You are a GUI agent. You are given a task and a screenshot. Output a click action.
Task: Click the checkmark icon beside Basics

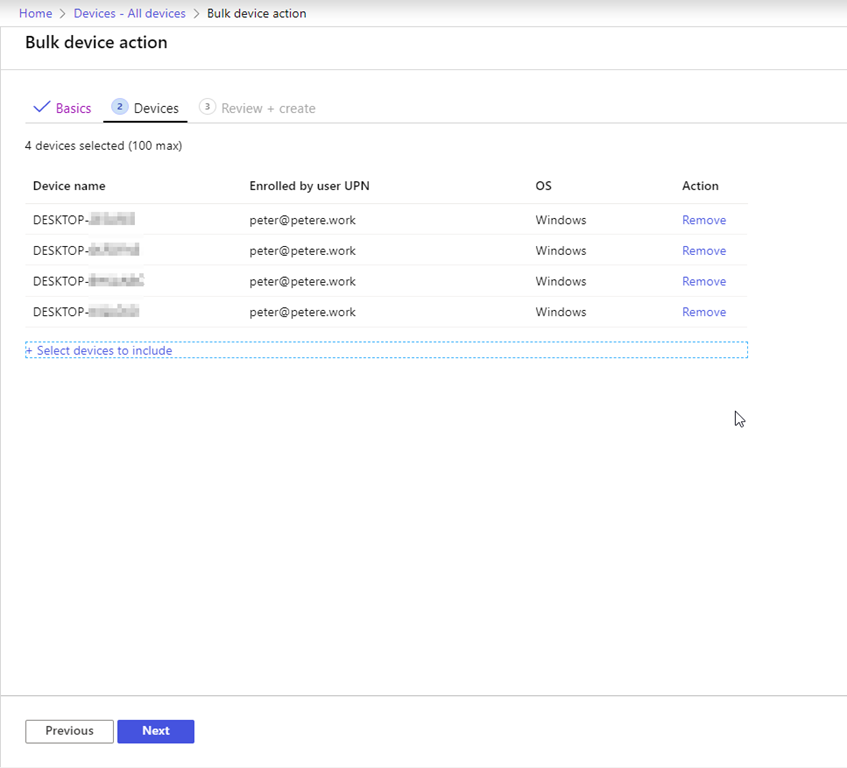click(42, 107)
